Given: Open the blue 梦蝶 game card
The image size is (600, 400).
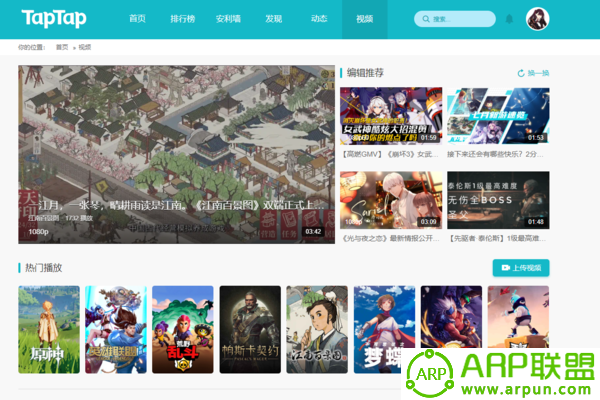Looking at the screenshot, I should point(384,330).
